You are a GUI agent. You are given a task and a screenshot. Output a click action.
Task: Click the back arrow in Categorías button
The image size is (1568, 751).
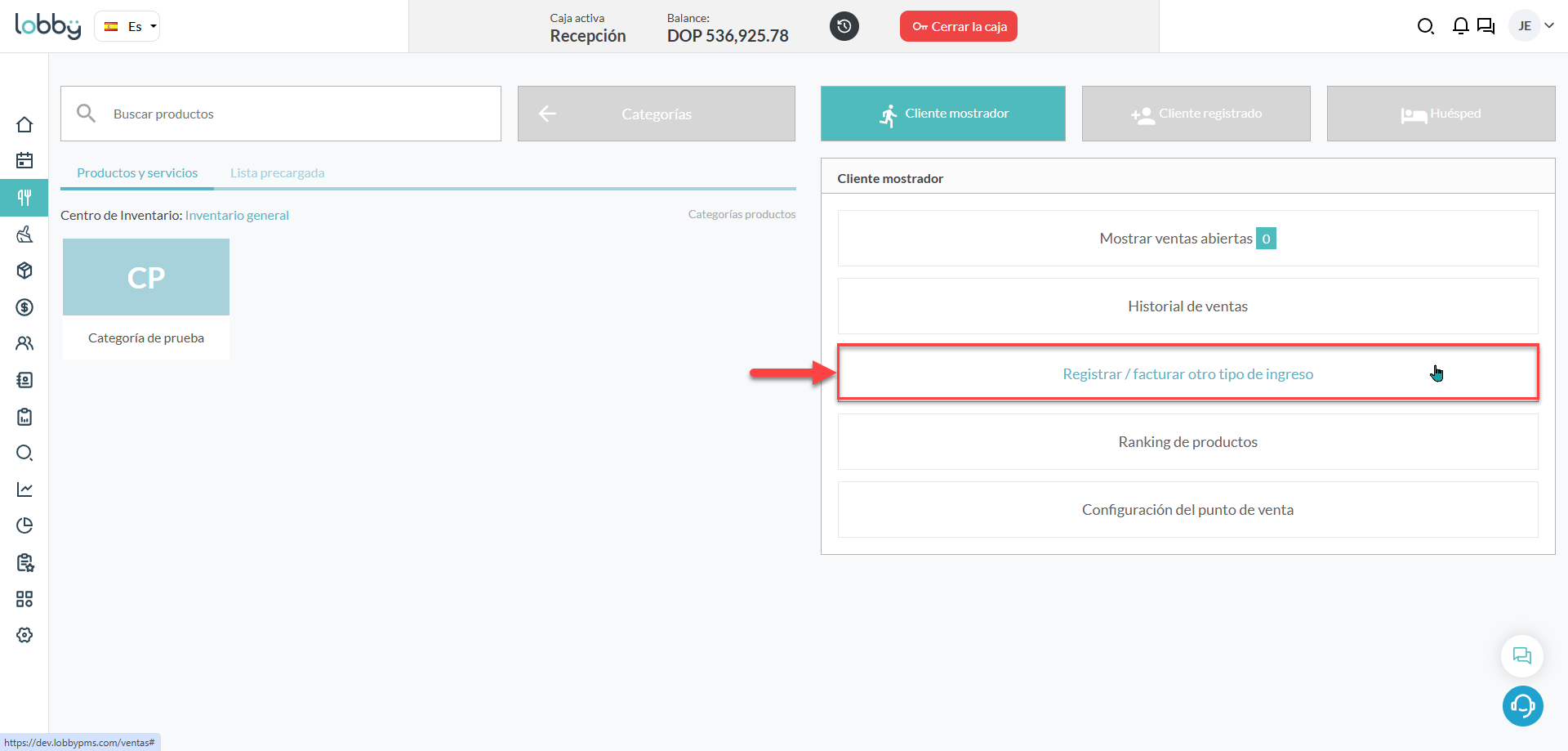pyautogui.click(x=547, y=114)
